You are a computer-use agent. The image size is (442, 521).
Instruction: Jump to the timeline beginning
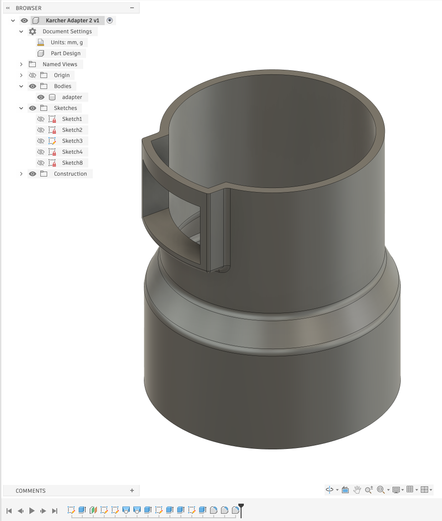[x=9, y=510]
